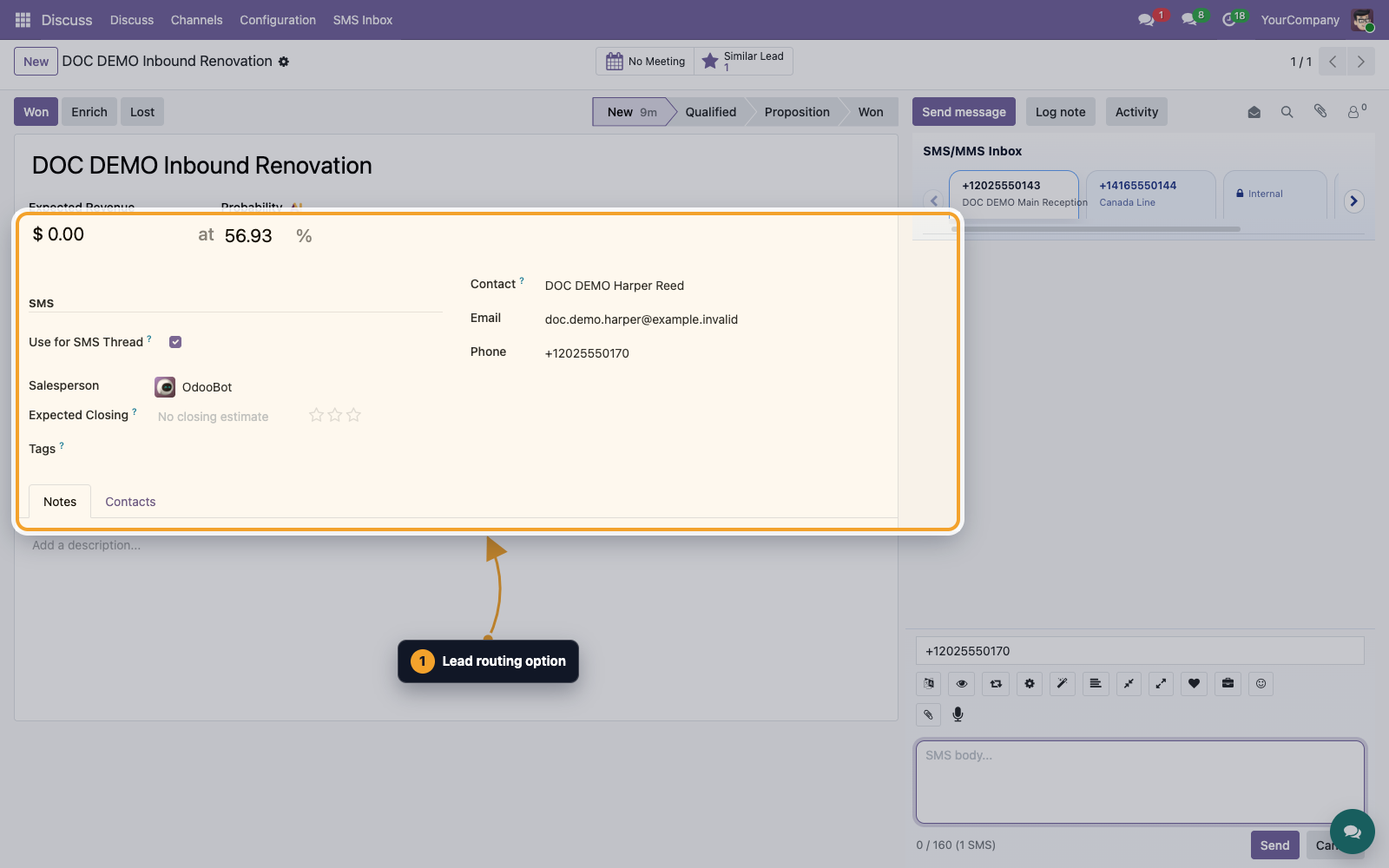This screenshot has width=1389, height=868.
Task: Mark the lead as Lost
Action: [x=142, y=112]
